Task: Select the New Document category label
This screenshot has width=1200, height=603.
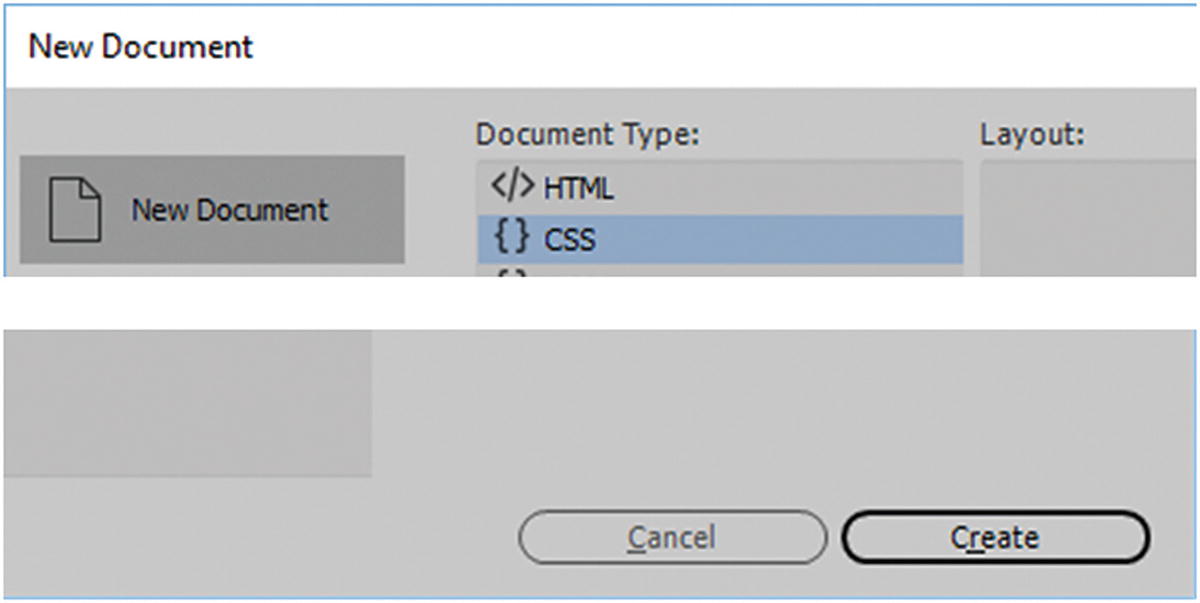Action: tap(230, 210)
